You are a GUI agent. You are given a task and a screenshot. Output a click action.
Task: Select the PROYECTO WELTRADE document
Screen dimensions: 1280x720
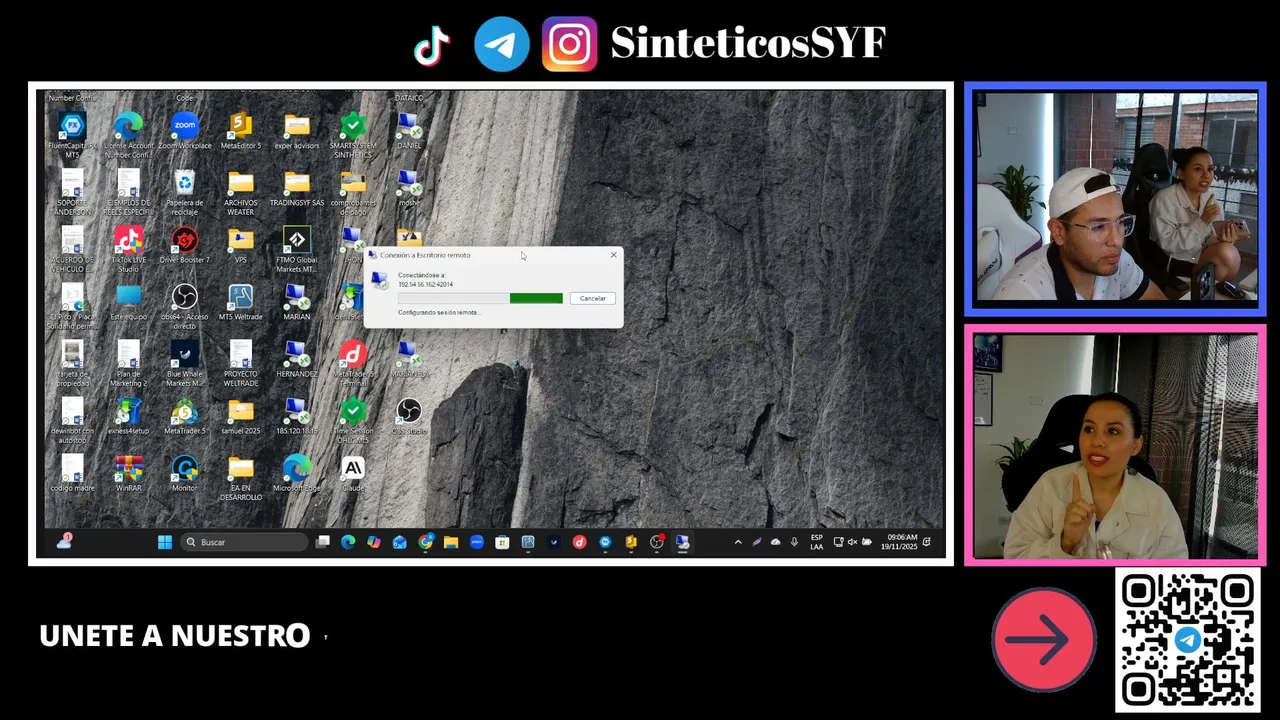240,363
